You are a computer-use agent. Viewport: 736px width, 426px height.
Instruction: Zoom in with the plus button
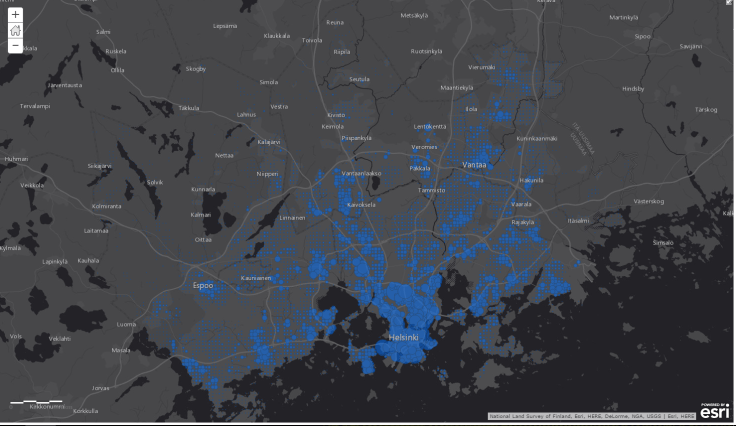click(x=15, y=15)
